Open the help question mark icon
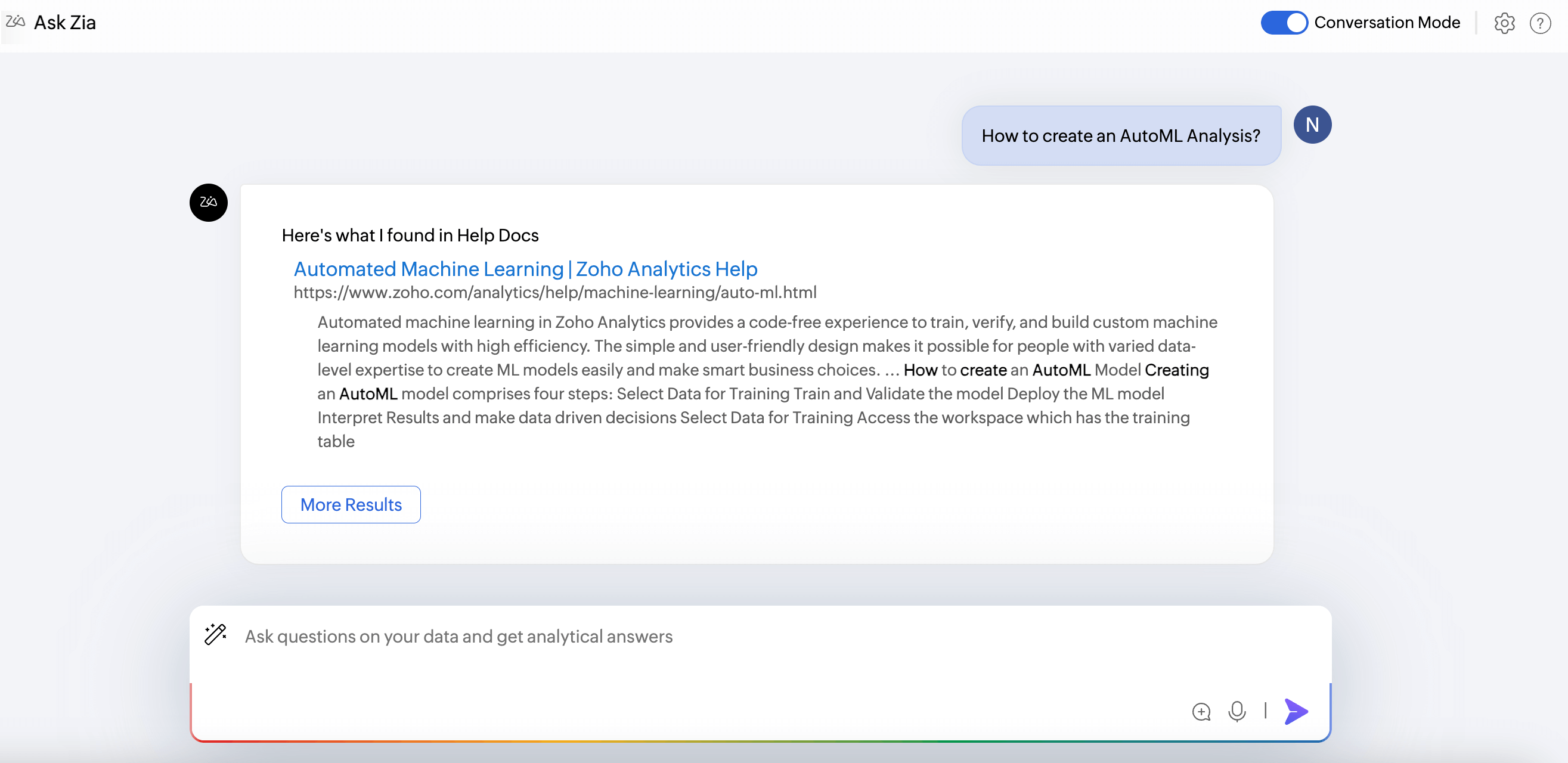Viewport: 1568px width, 763px height. tap(1540, 23)
